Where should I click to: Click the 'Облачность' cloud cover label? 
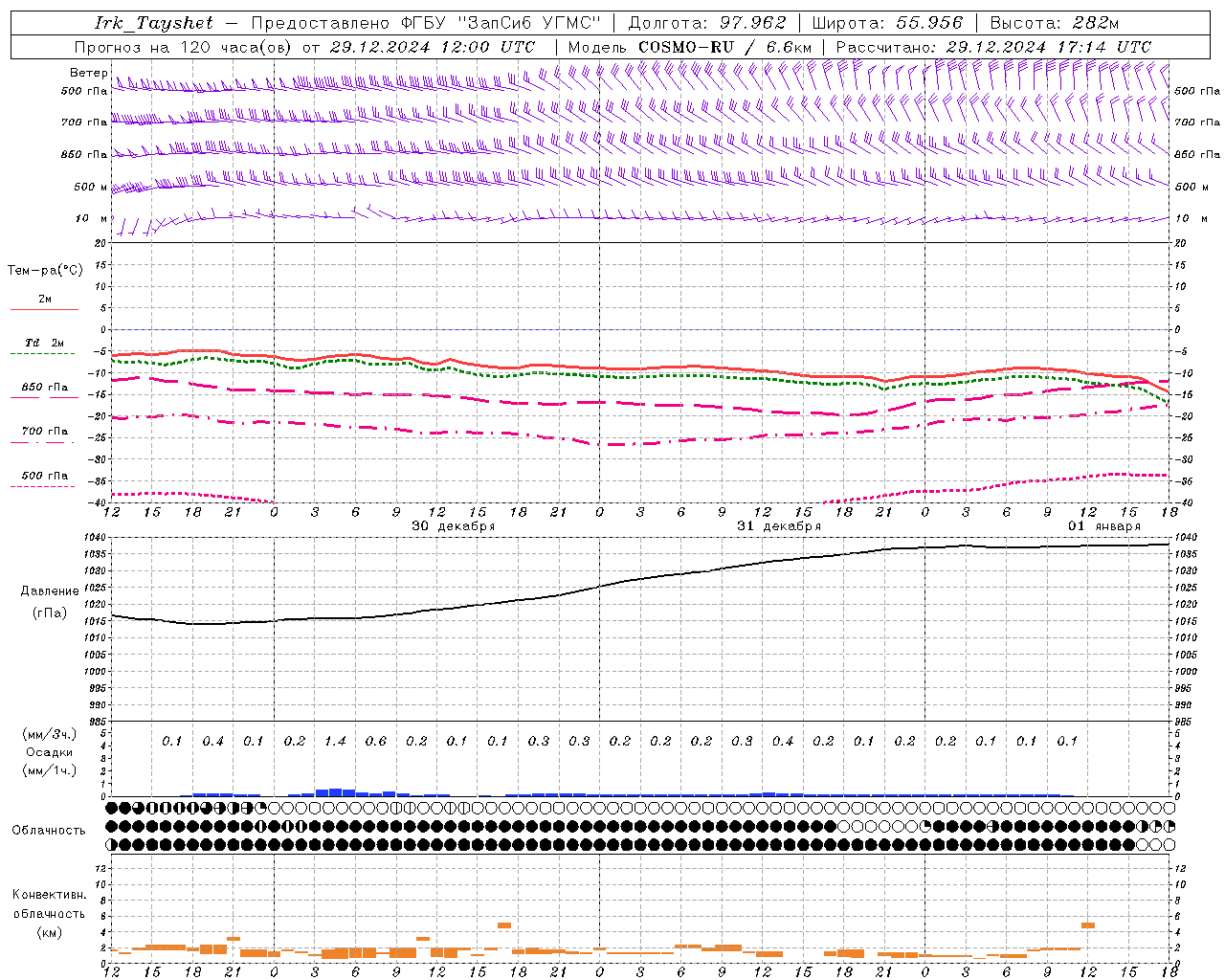pos(49,831)
